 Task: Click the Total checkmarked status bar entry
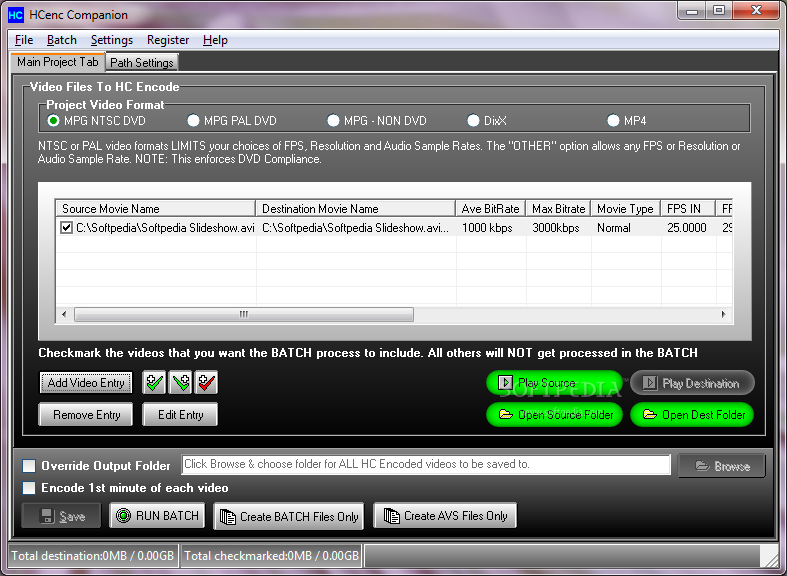pyautogui.click(x=271, y=556)
